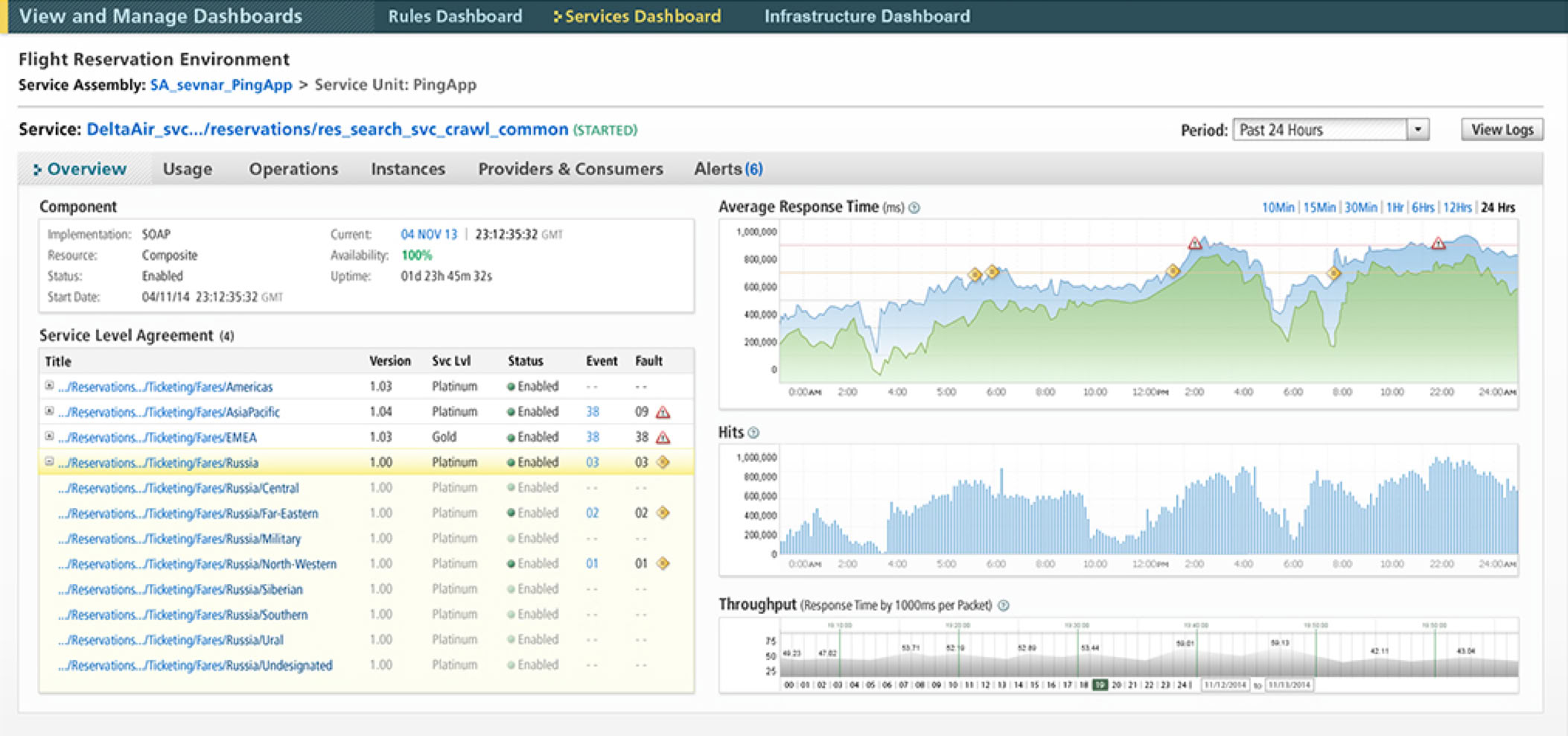Click the red fault warning on EMEA row
1568x736 pixels.
663,437
